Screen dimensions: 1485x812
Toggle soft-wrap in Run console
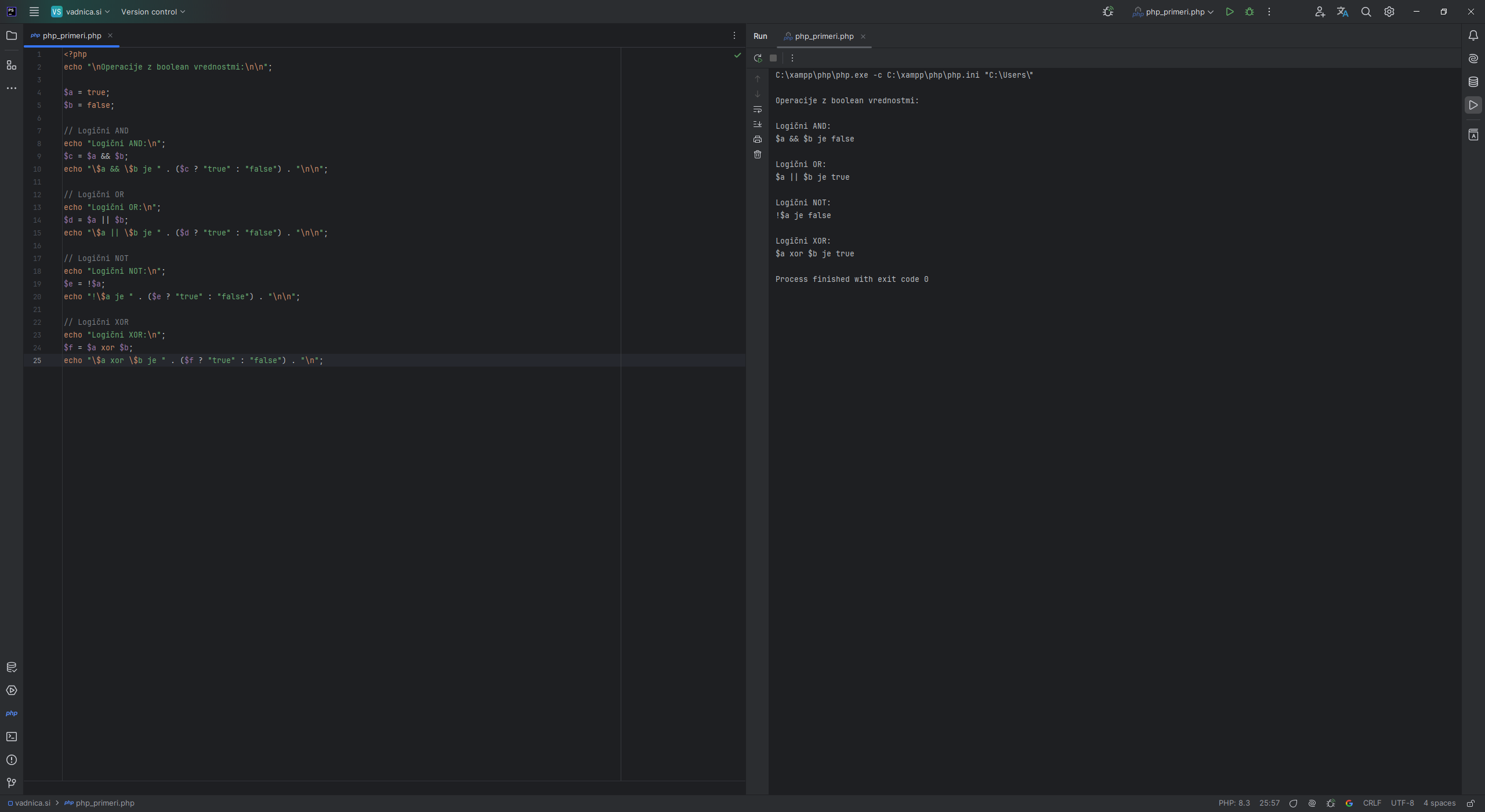pos(758,109)
